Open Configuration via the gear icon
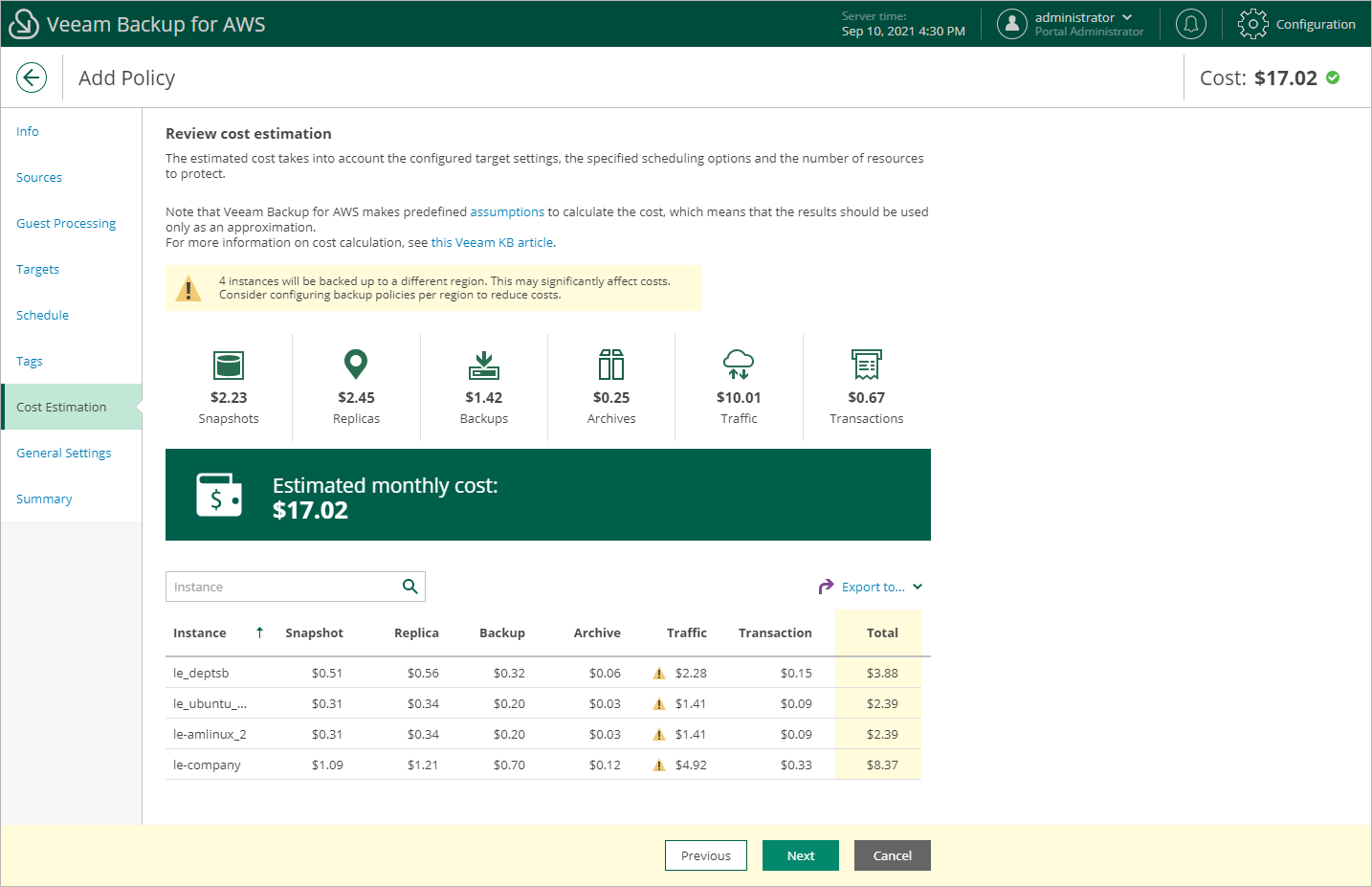The height and width of the screenshot is (887, 1372). 1252,24
